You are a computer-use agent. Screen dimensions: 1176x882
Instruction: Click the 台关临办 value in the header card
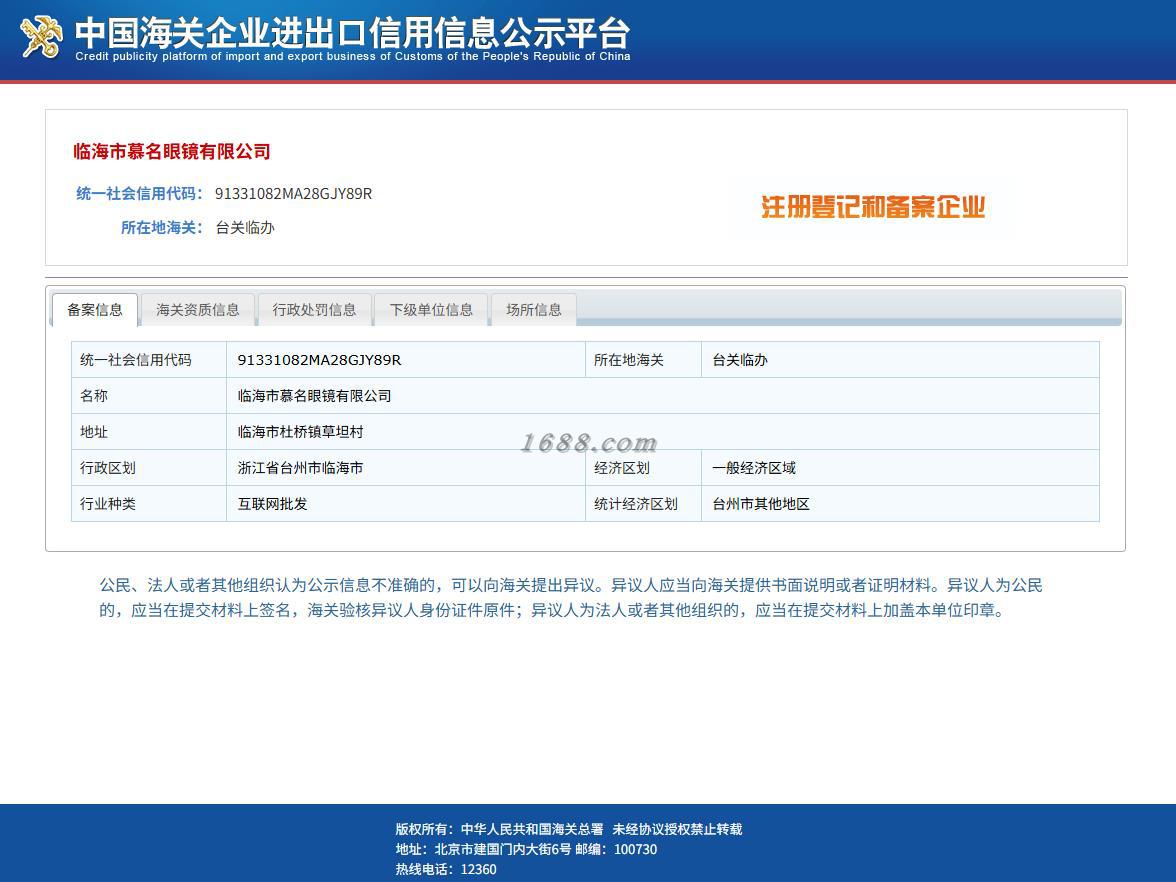pos(244,227)
